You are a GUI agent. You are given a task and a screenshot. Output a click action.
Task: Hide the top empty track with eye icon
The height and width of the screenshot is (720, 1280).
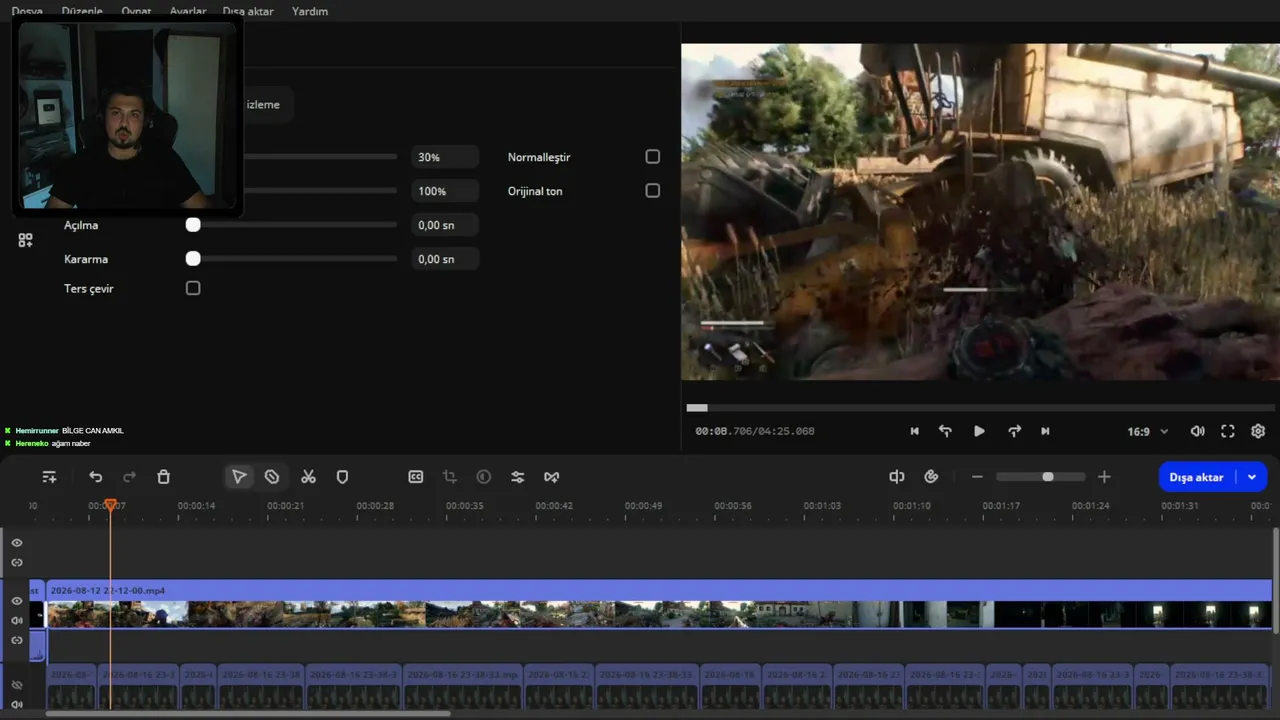coord(17,543)
